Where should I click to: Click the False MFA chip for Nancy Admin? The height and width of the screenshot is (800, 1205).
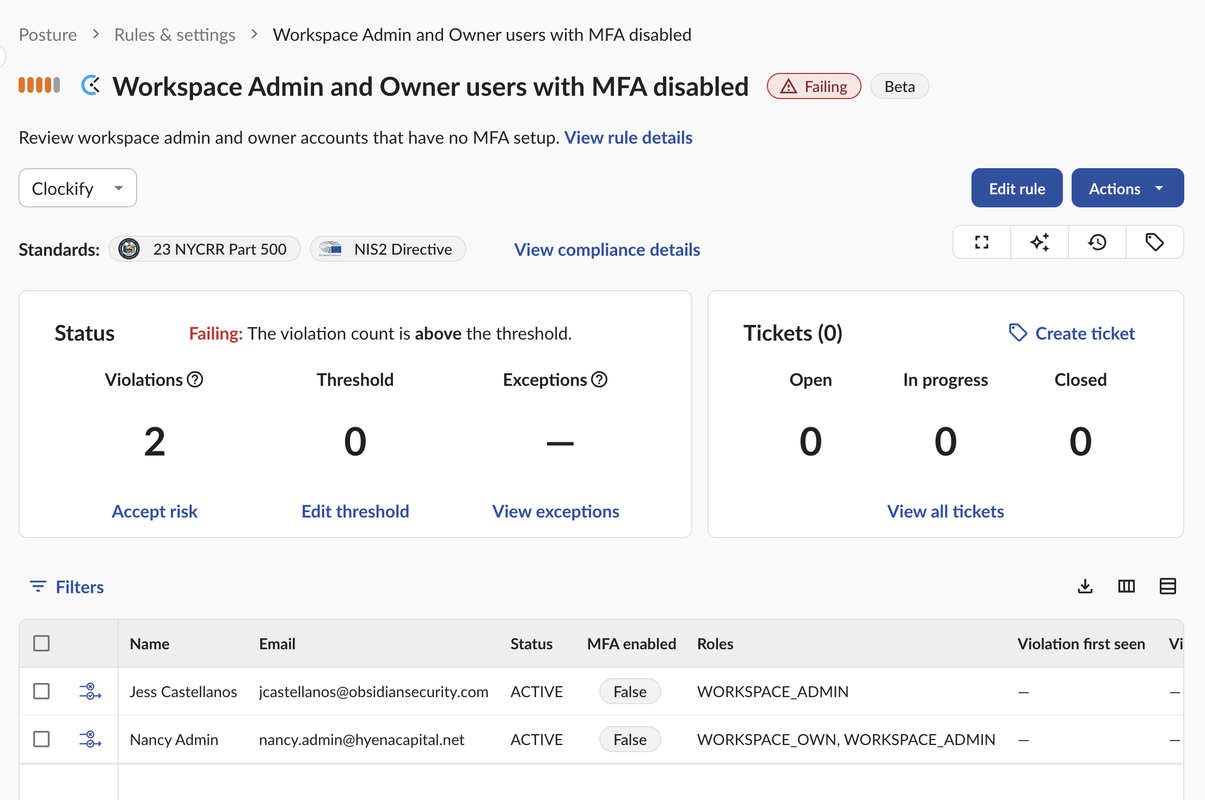pos(630,739)
